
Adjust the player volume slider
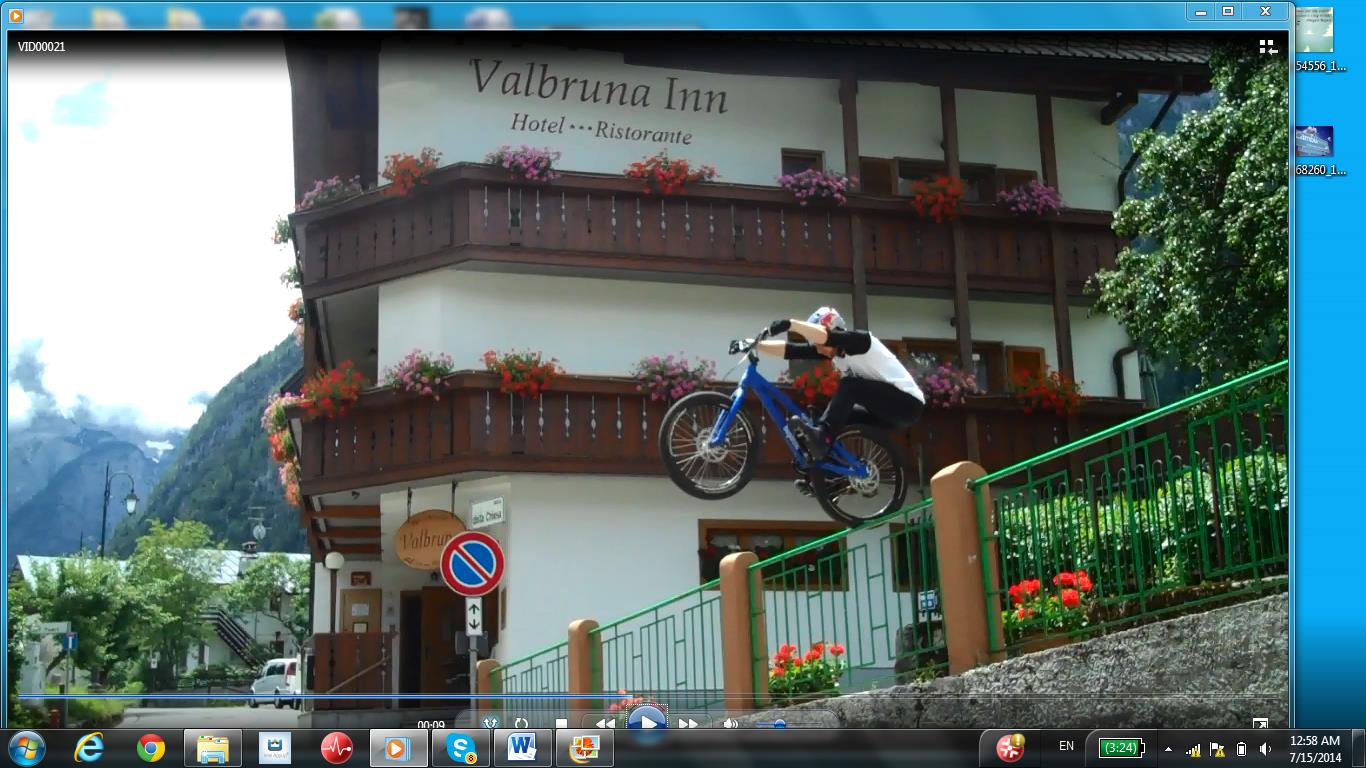(779, 723)
